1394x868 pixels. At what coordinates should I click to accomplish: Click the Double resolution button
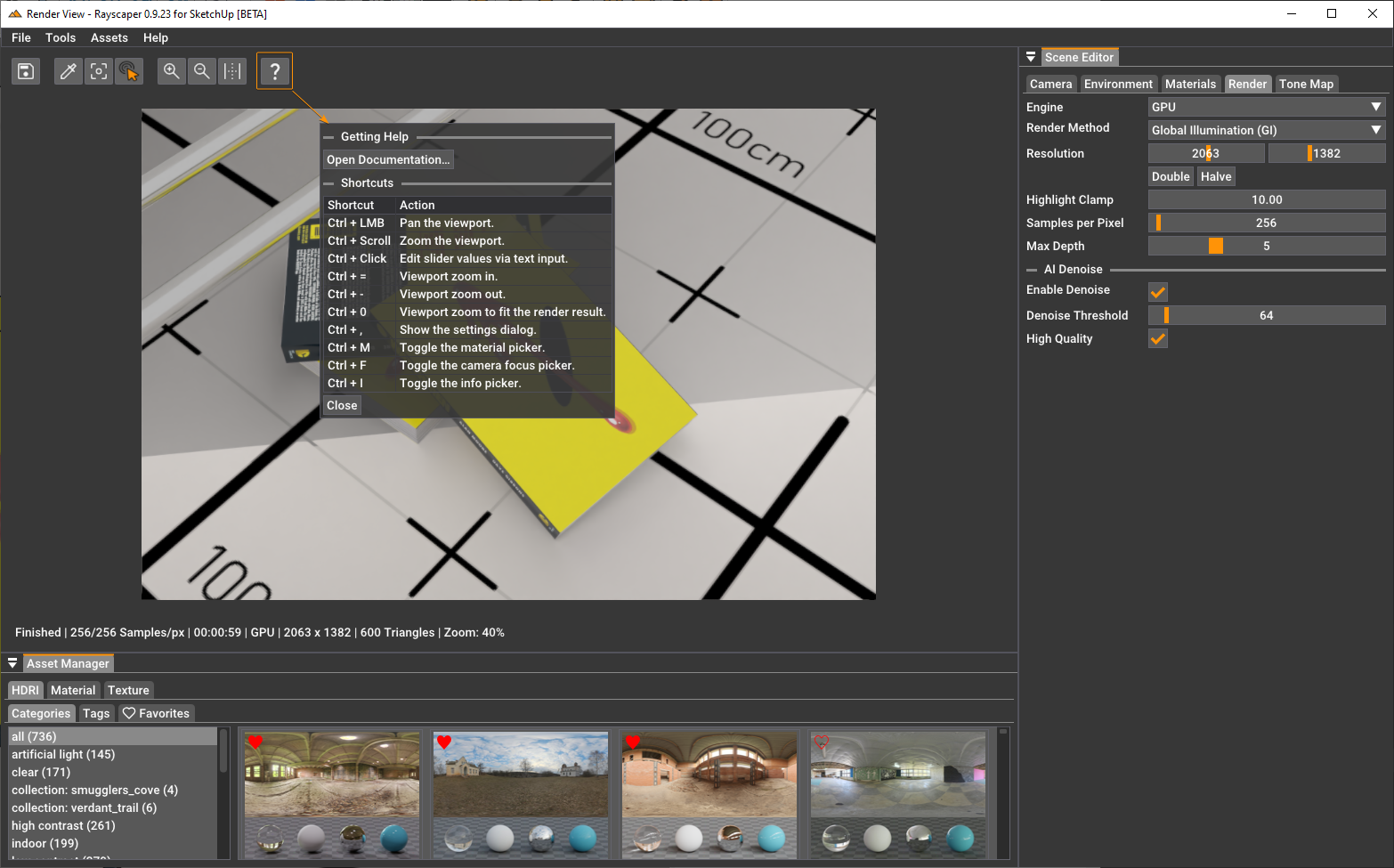pos(1171,176)
